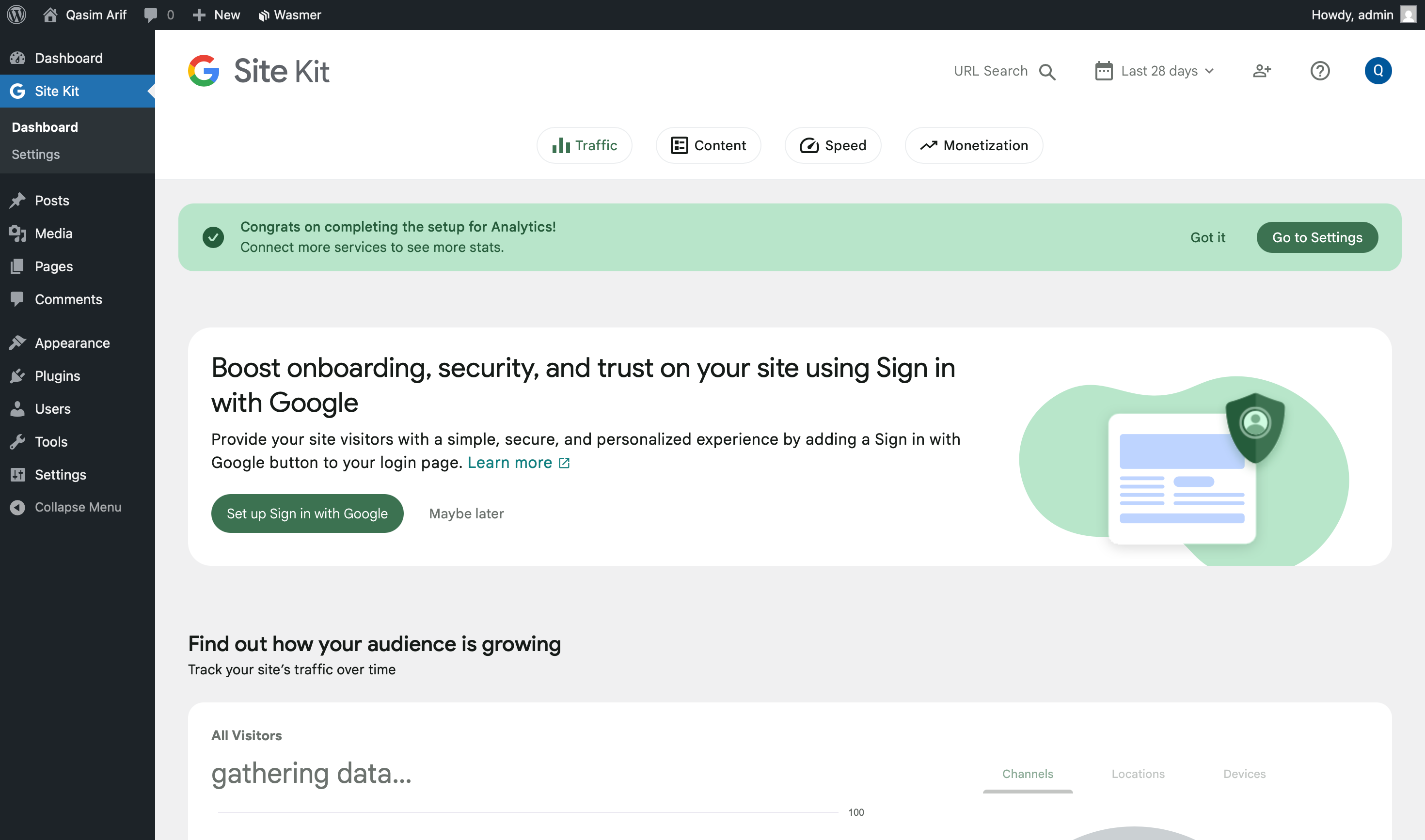Dismiss the Analytics banner with Got it
Viewport: 1425px width, 840px height.
point(1207,237)
